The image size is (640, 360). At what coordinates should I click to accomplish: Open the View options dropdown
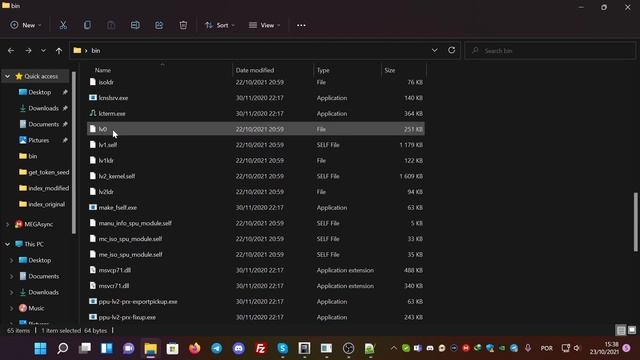[264, 25]
